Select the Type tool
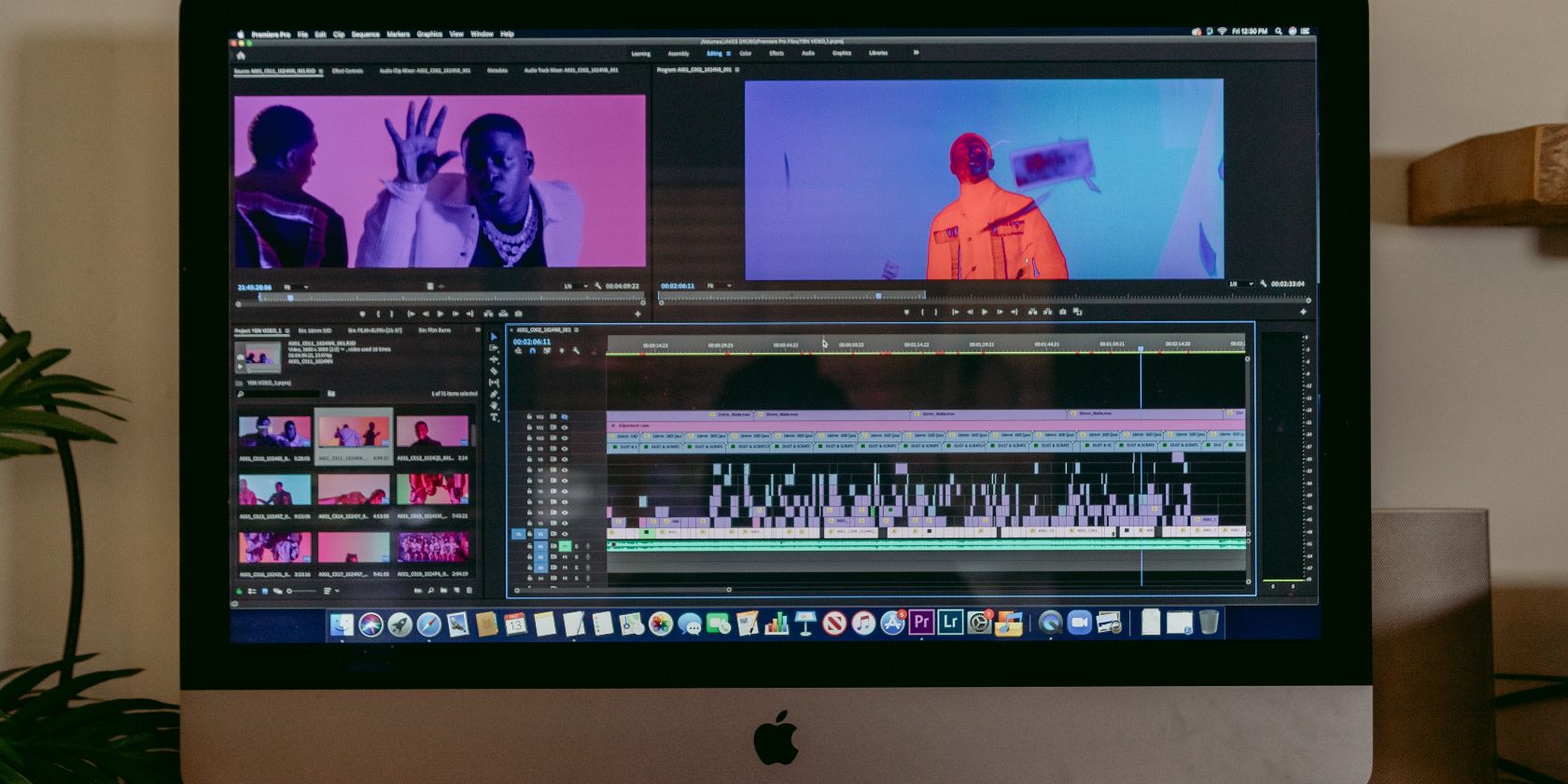Image resolution: width=1568 pixels, height=784 pixels. point(494,417)
